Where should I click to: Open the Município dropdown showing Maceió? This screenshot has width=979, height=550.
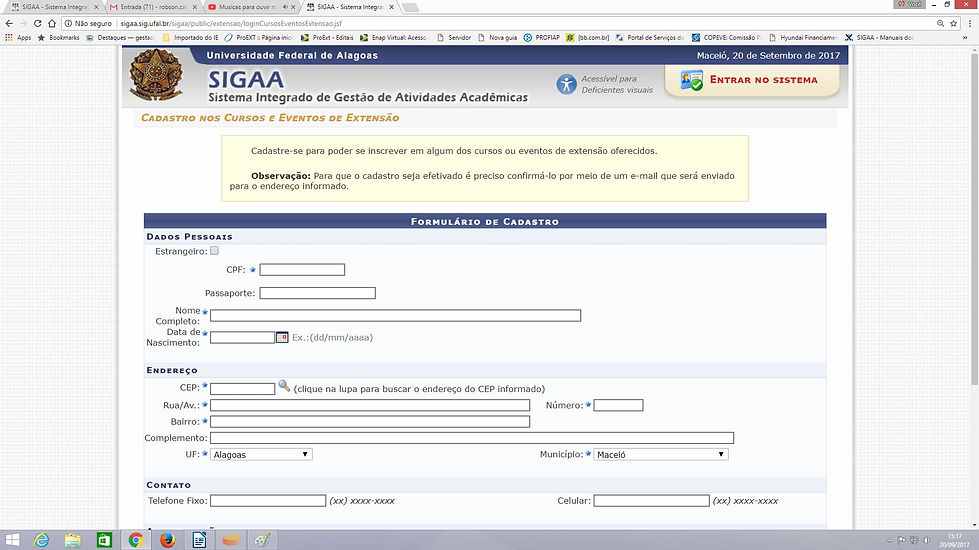(661, 454)
